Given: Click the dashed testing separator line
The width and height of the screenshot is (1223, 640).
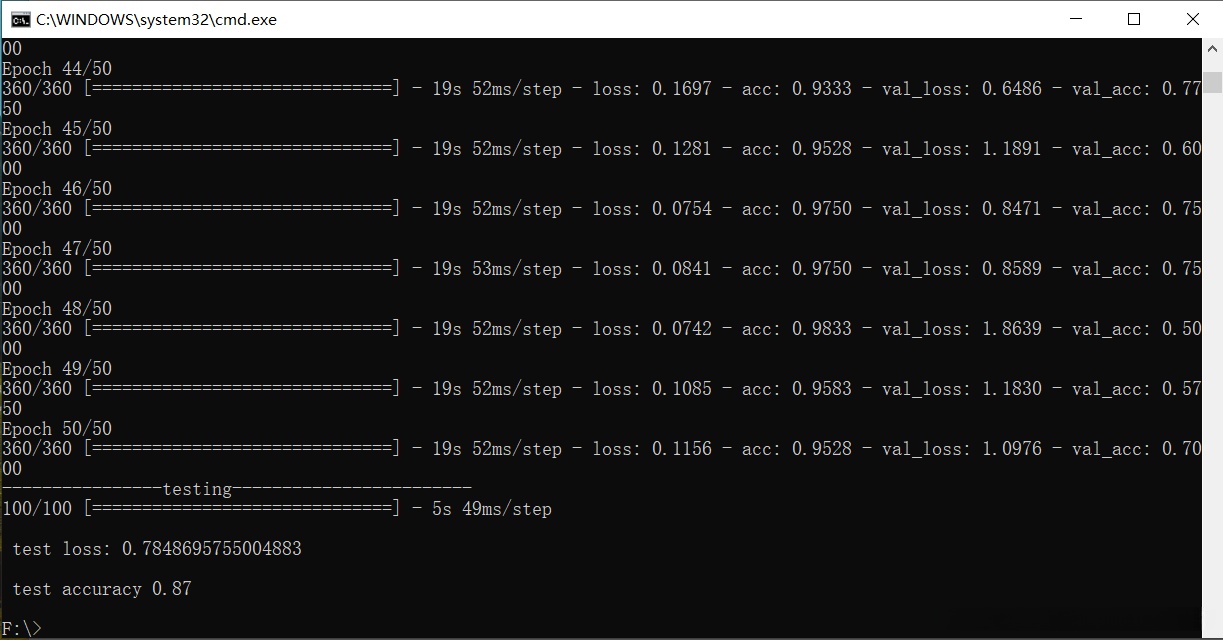Looking at the screenshot, I should click(236, 489).
